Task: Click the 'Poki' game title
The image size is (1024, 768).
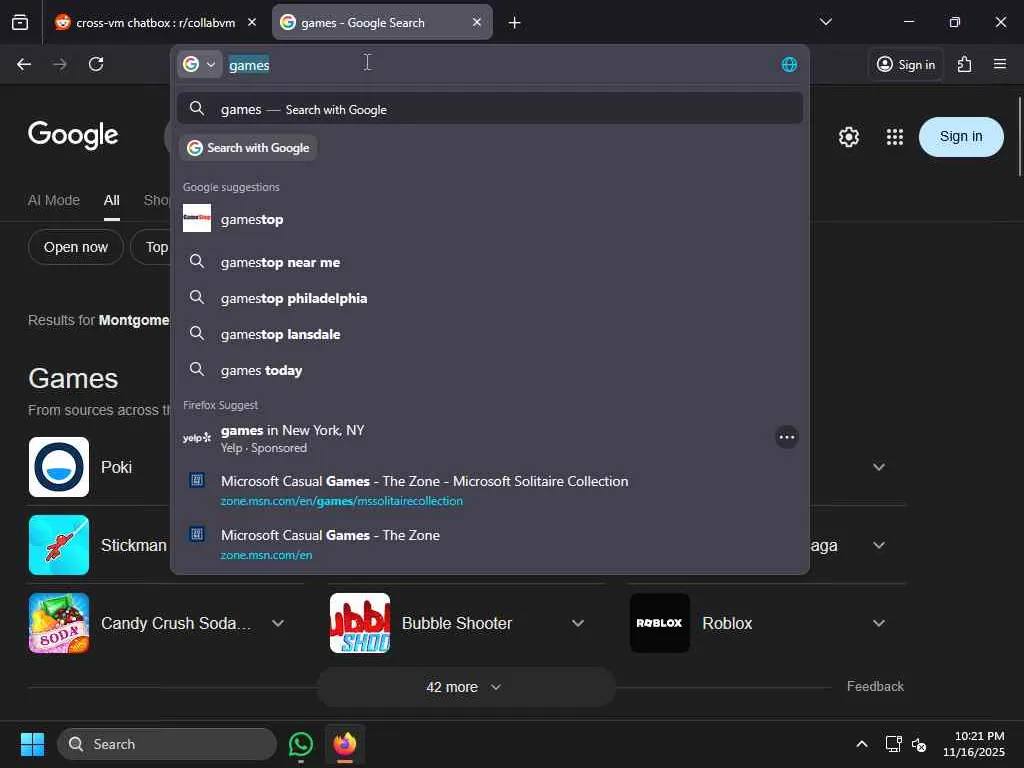Action: click(x=116, y=467)
